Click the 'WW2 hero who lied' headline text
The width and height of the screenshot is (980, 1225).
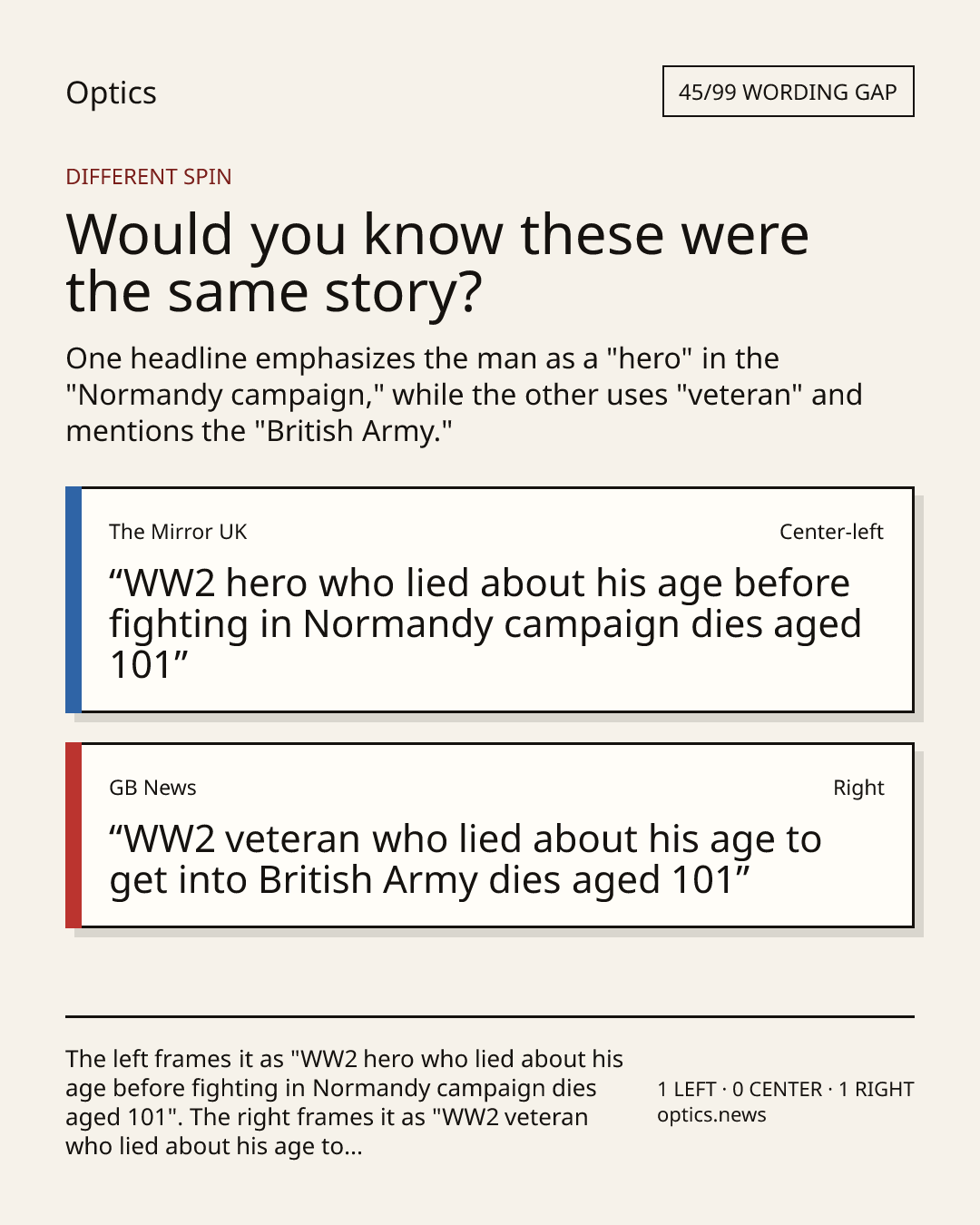[485, 623]
